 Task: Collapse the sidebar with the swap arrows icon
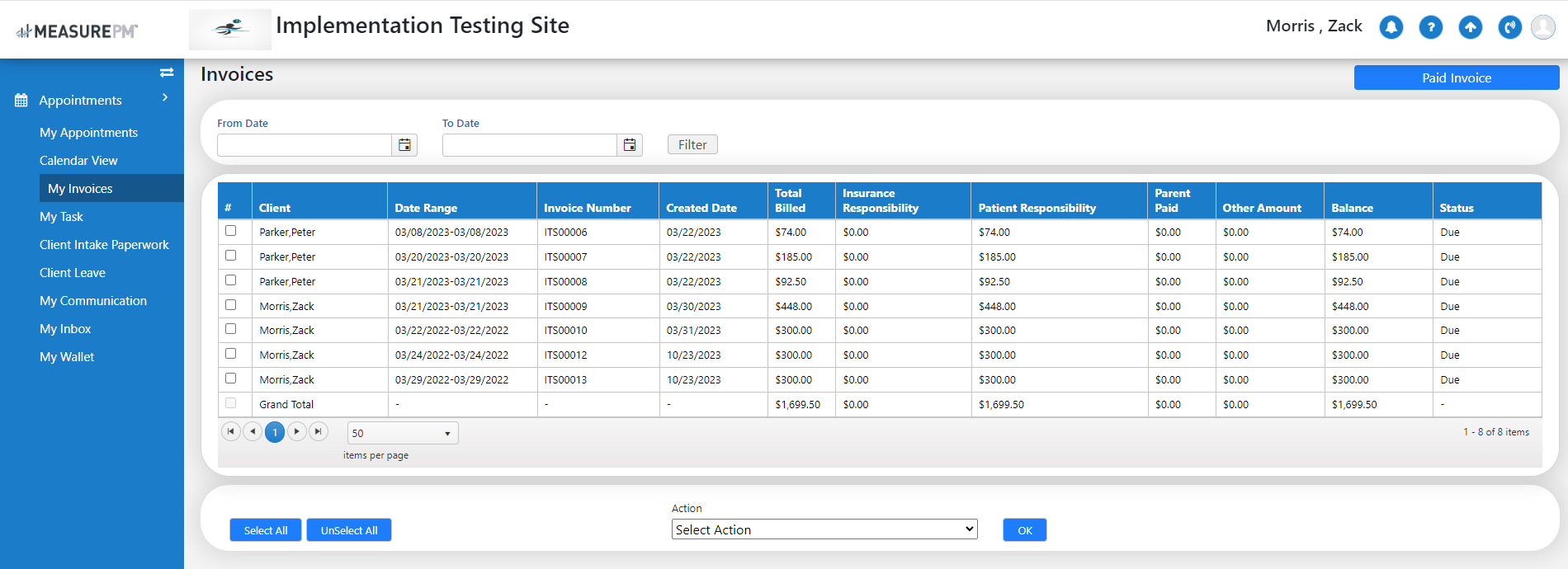pyautogui.click(x=167, y=73)
